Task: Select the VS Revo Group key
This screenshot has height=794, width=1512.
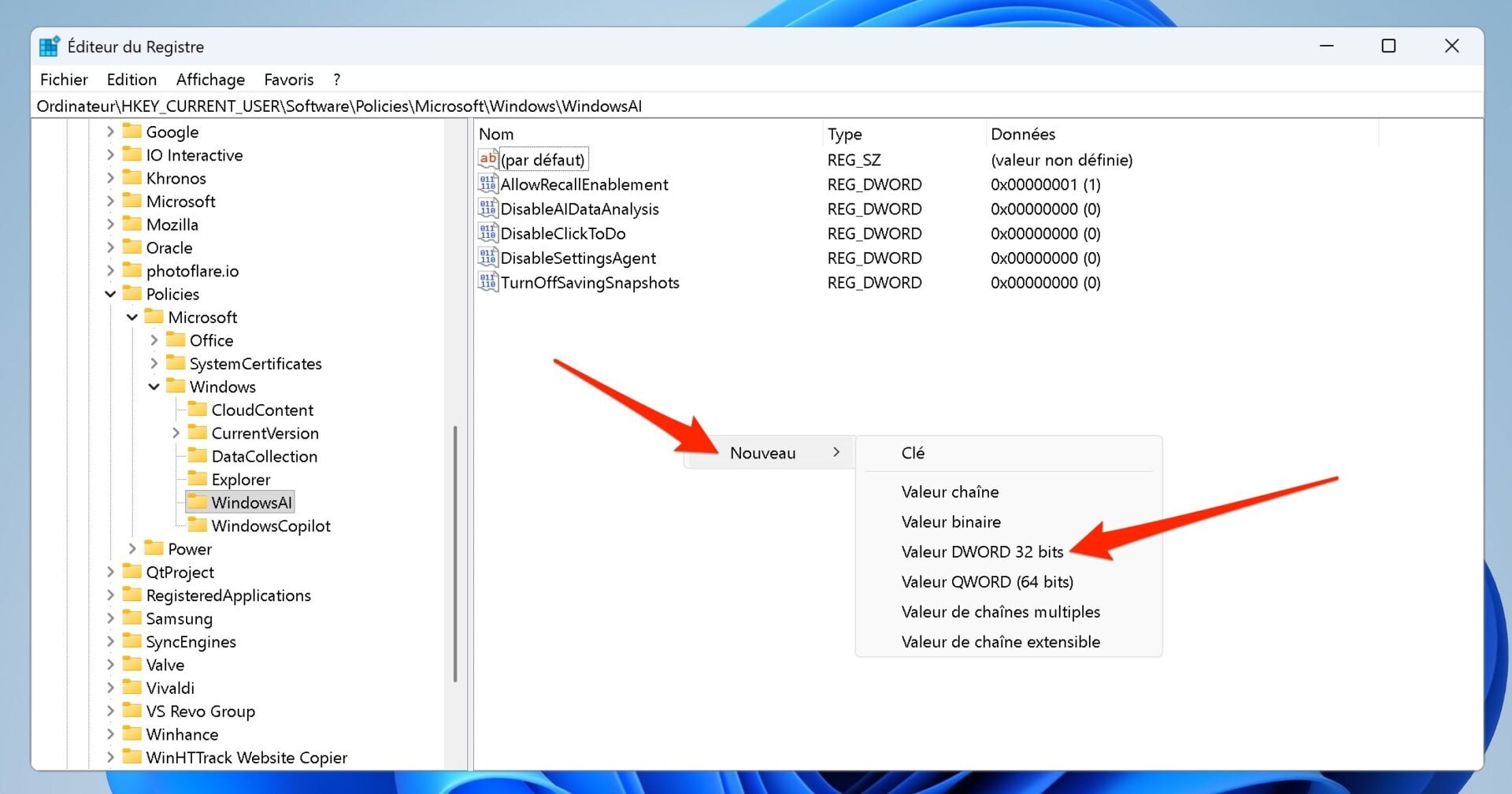Action: tap(200, 711)
